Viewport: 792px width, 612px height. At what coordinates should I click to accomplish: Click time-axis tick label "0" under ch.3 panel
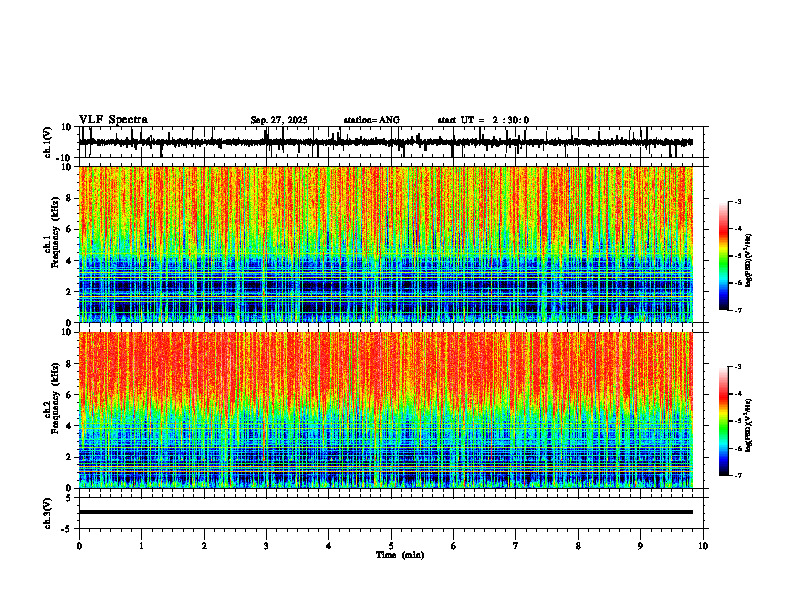[79, 546]
